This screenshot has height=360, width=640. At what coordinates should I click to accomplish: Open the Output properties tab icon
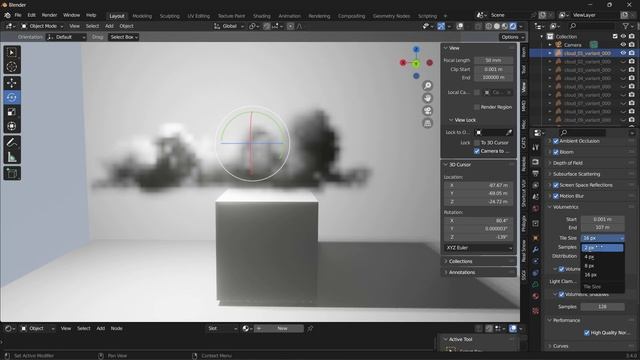pos(536,173)
